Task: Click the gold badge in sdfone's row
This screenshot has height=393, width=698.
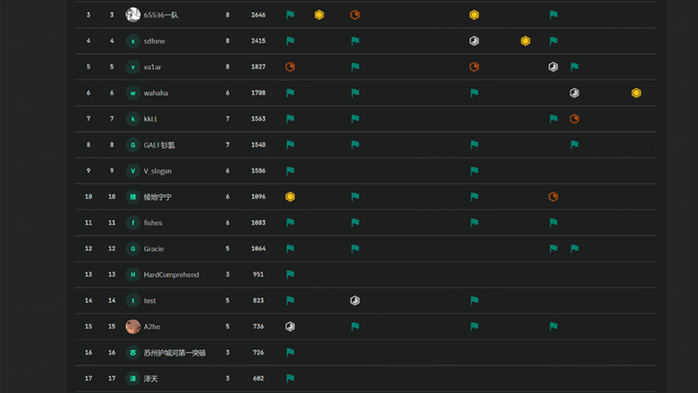Action: coord(525,41)
